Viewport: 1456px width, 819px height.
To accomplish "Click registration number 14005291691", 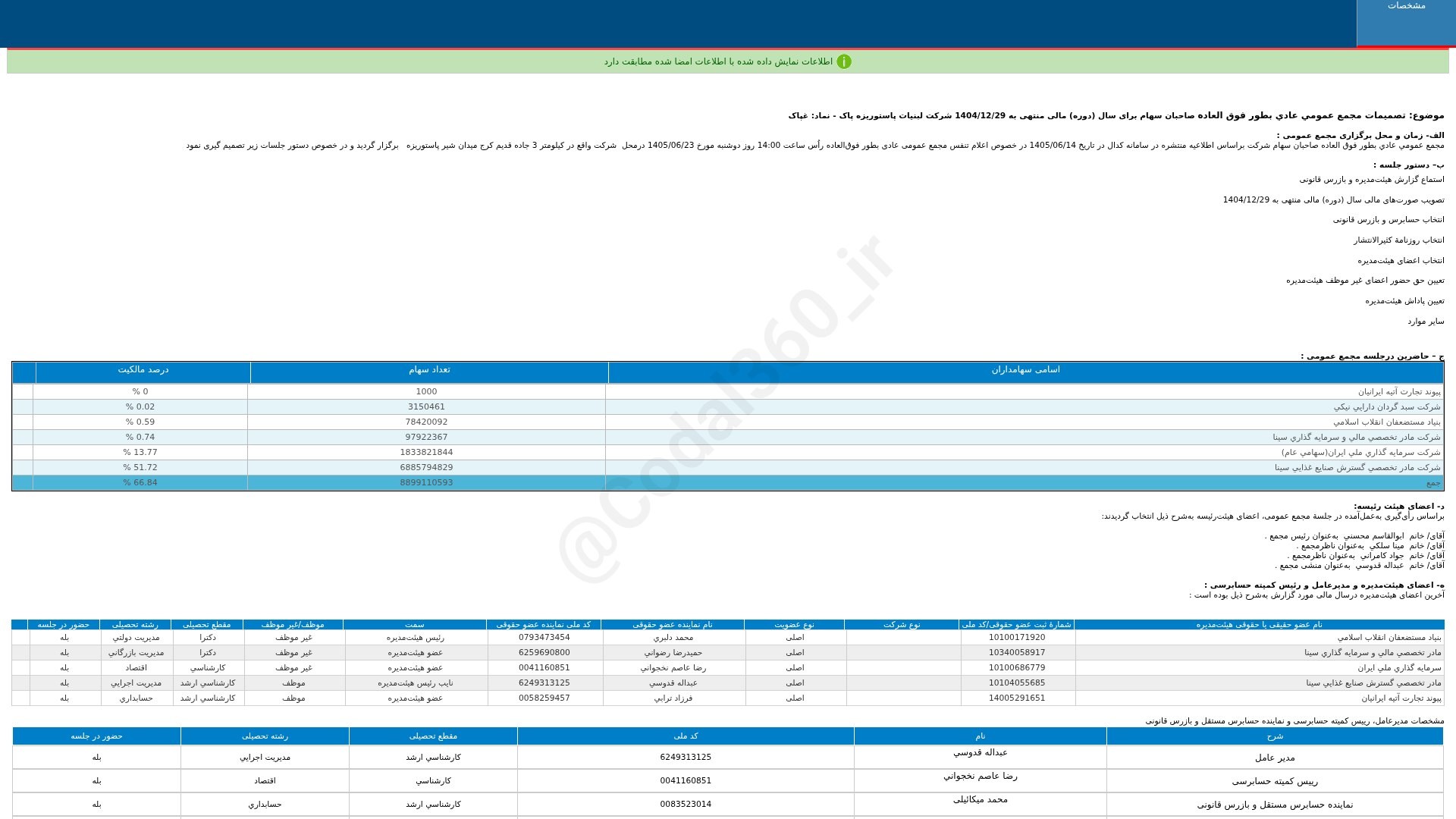I will click(1017, 698).
